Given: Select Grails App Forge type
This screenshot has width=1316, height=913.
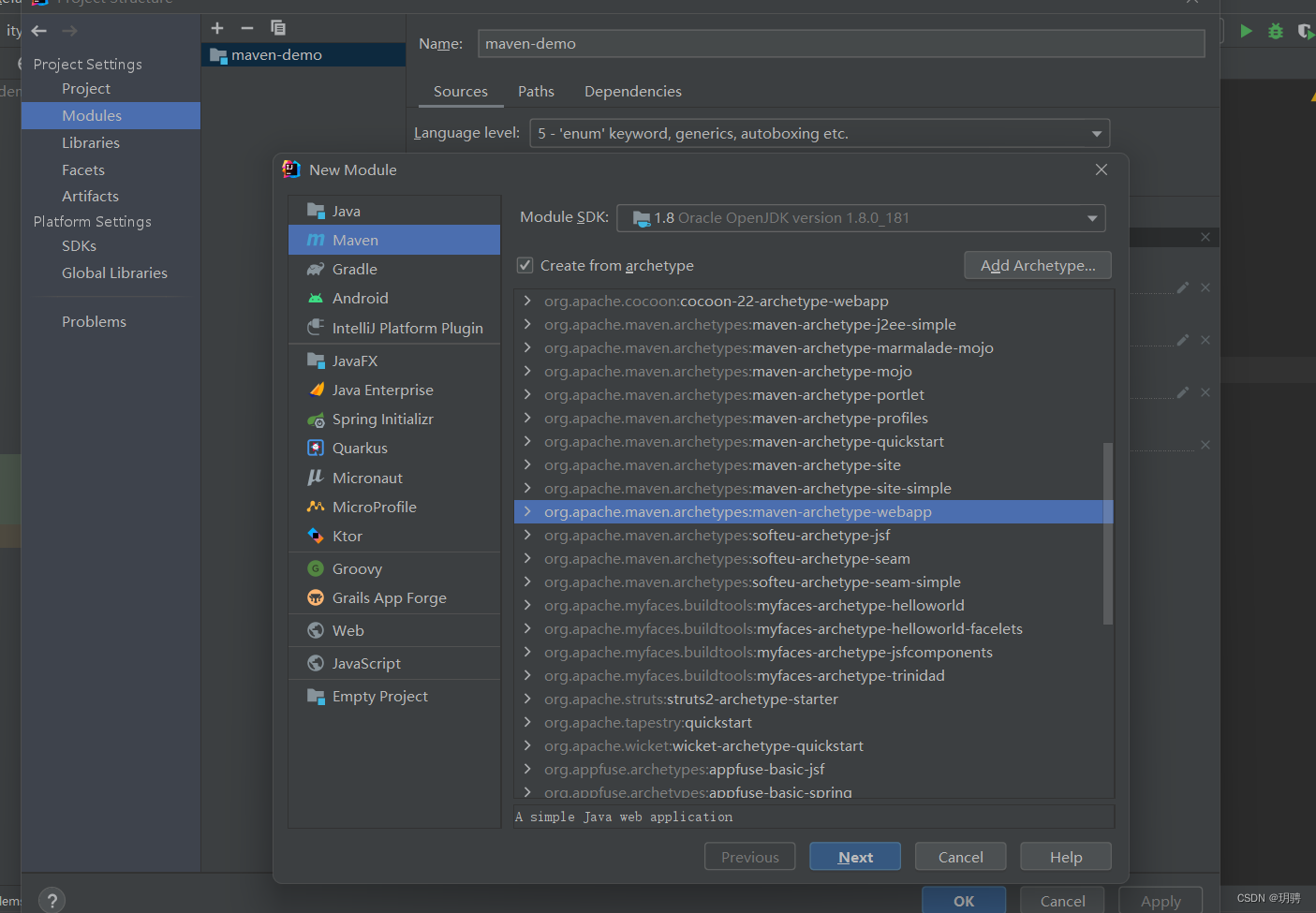Looking at the screenshot, I should pos(394,597).
